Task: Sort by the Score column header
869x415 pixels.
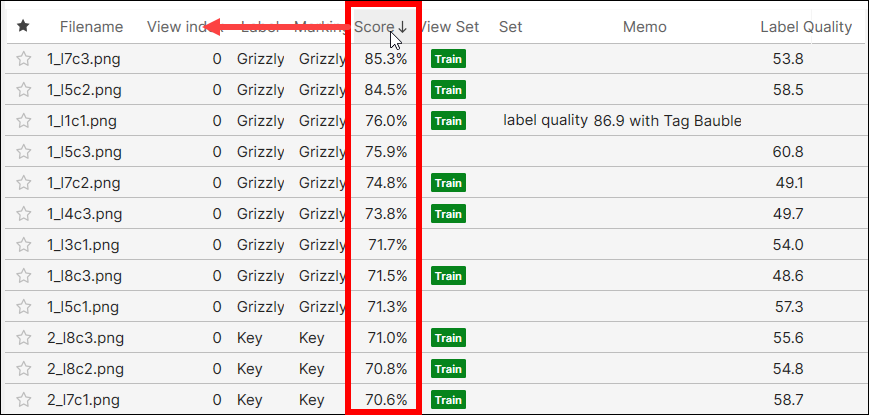Action: coord(374,27)
